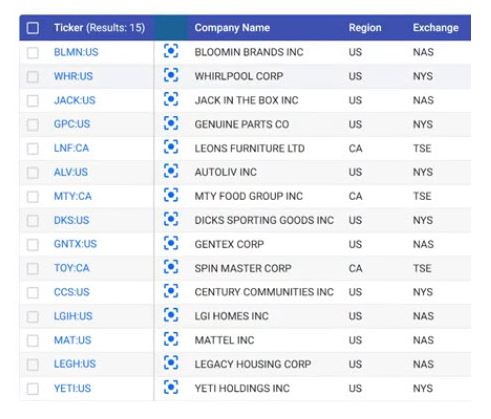Screen dimensions: 491x419
Task: Click the focus icon for Bloomin Brands Inc
Action: [x=171, y=51]
